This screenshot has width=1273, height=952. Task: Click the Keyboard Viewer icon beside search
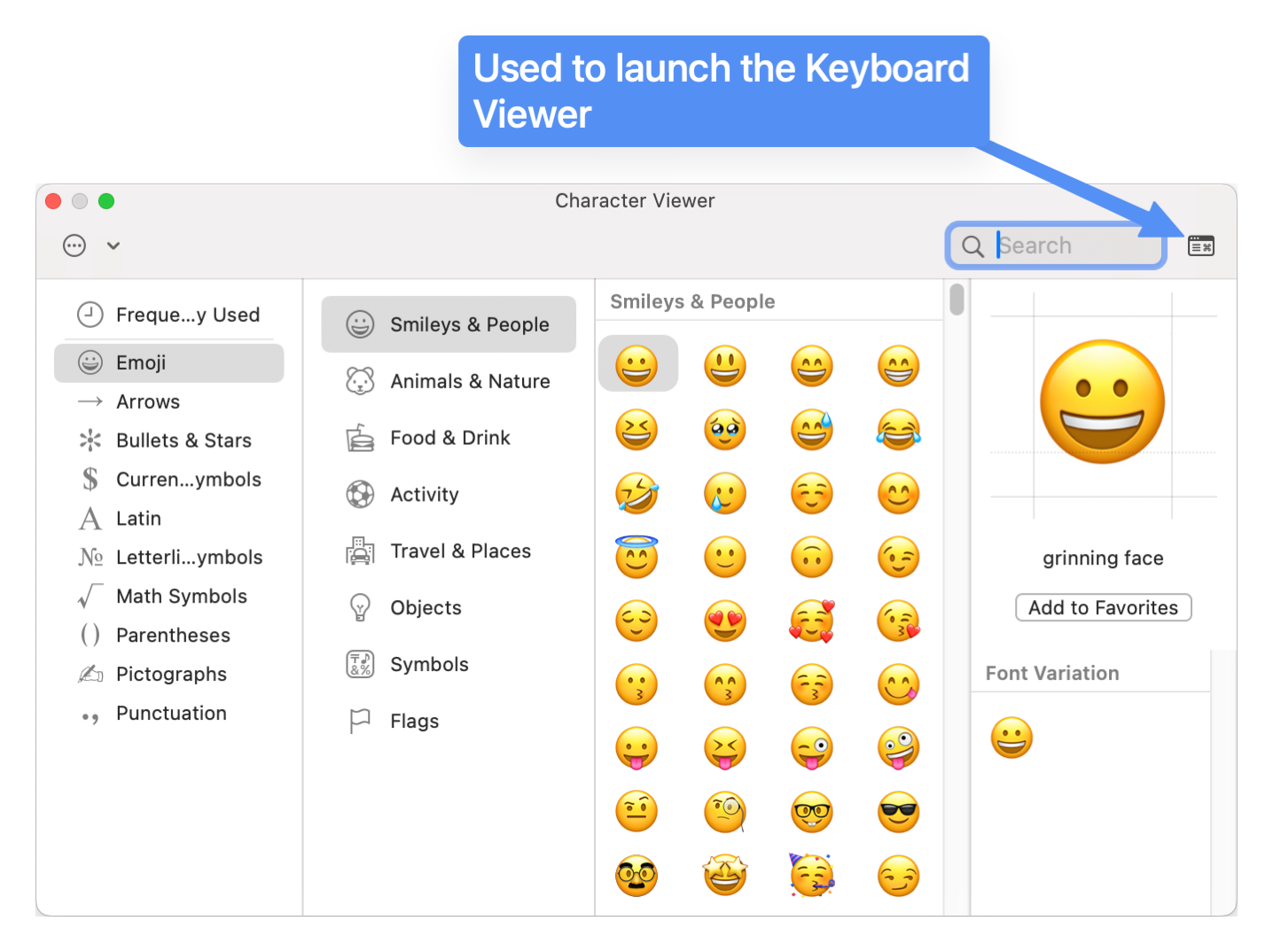click(1200, 246)
